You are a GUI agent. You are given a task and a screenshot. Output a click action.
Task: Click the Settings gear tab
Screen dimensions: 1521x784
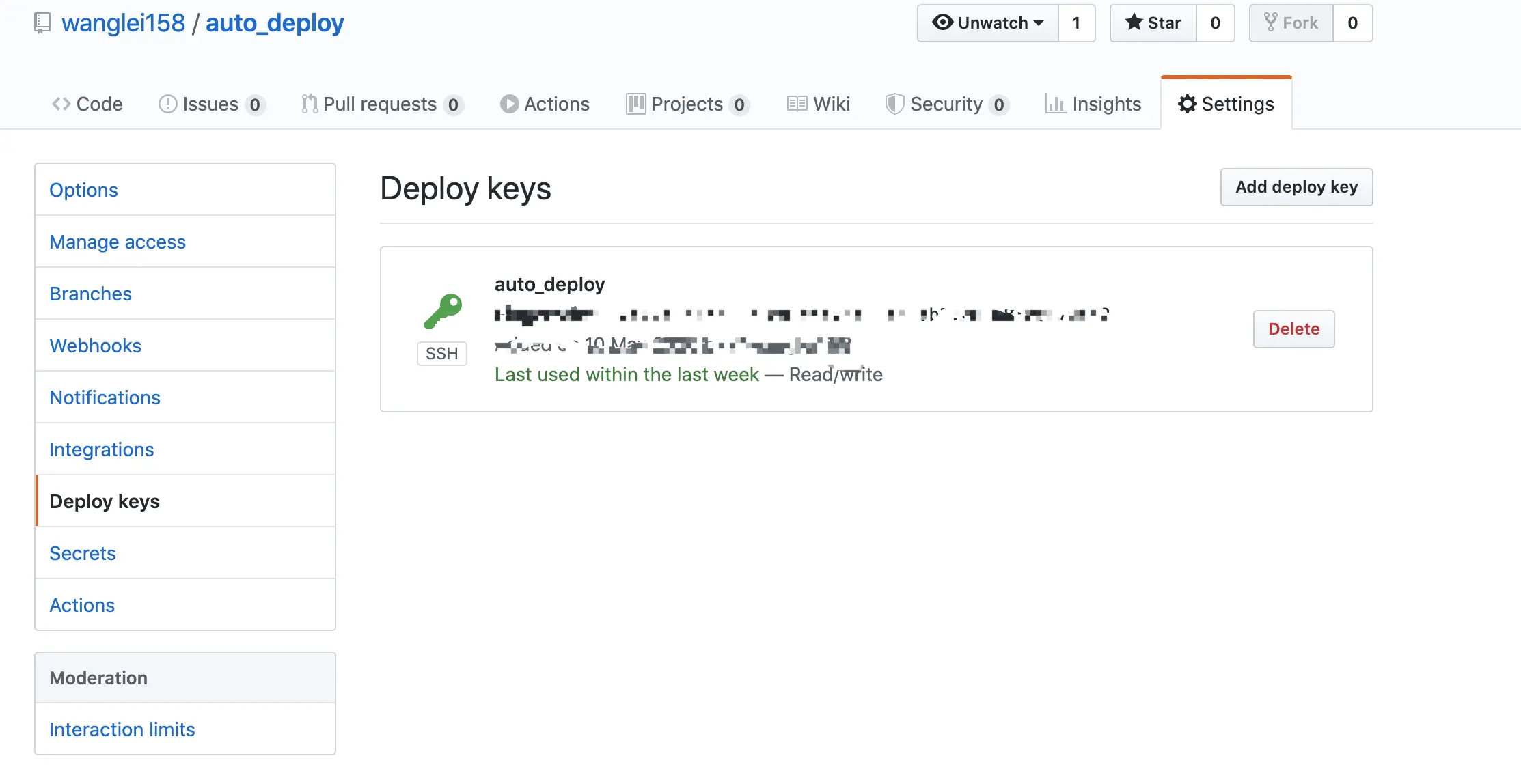coord(1226,104)
